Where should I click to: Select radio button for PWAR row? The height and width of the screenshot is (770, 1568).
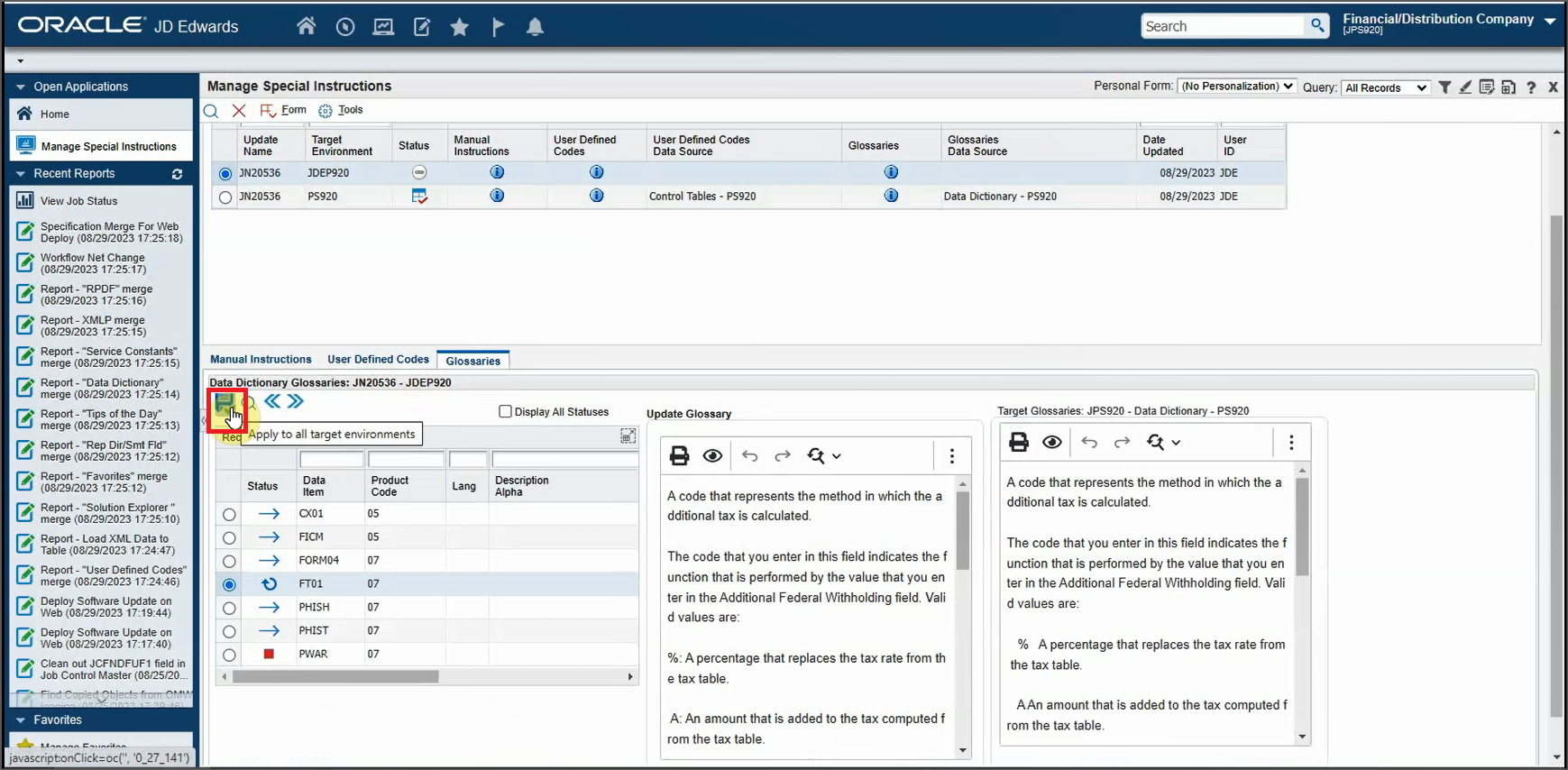tap(229, 655)
